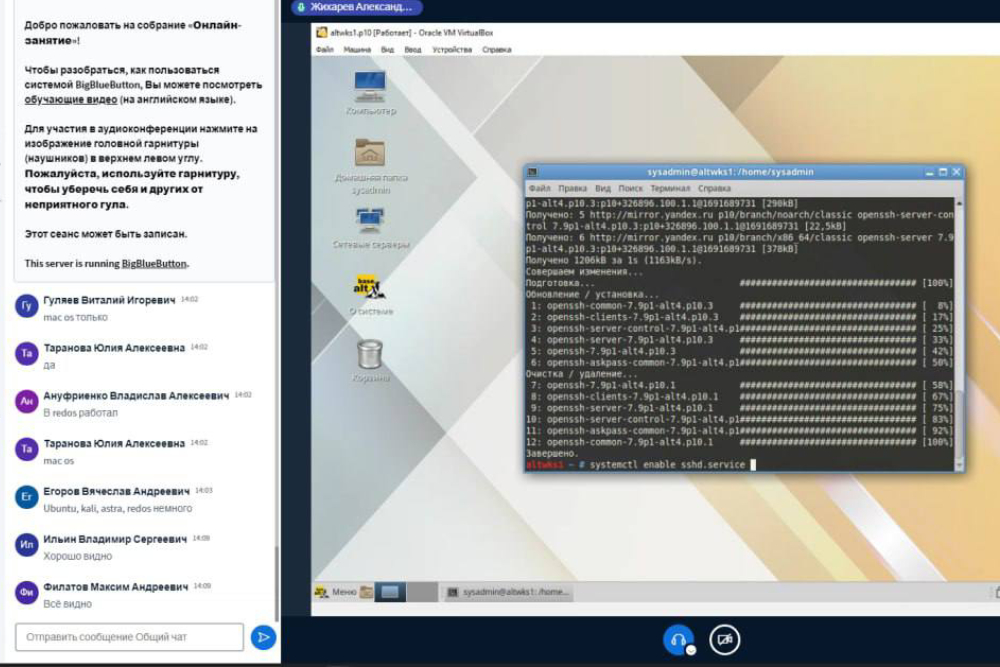Click the blue headset audio button
1000x667 pixels.
point(678,639)
